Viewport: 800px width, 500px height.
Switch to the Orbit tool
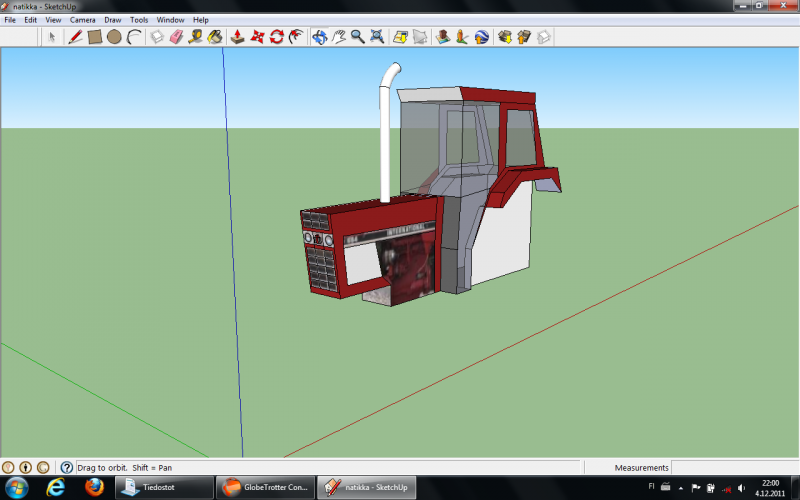click(320, 37)
